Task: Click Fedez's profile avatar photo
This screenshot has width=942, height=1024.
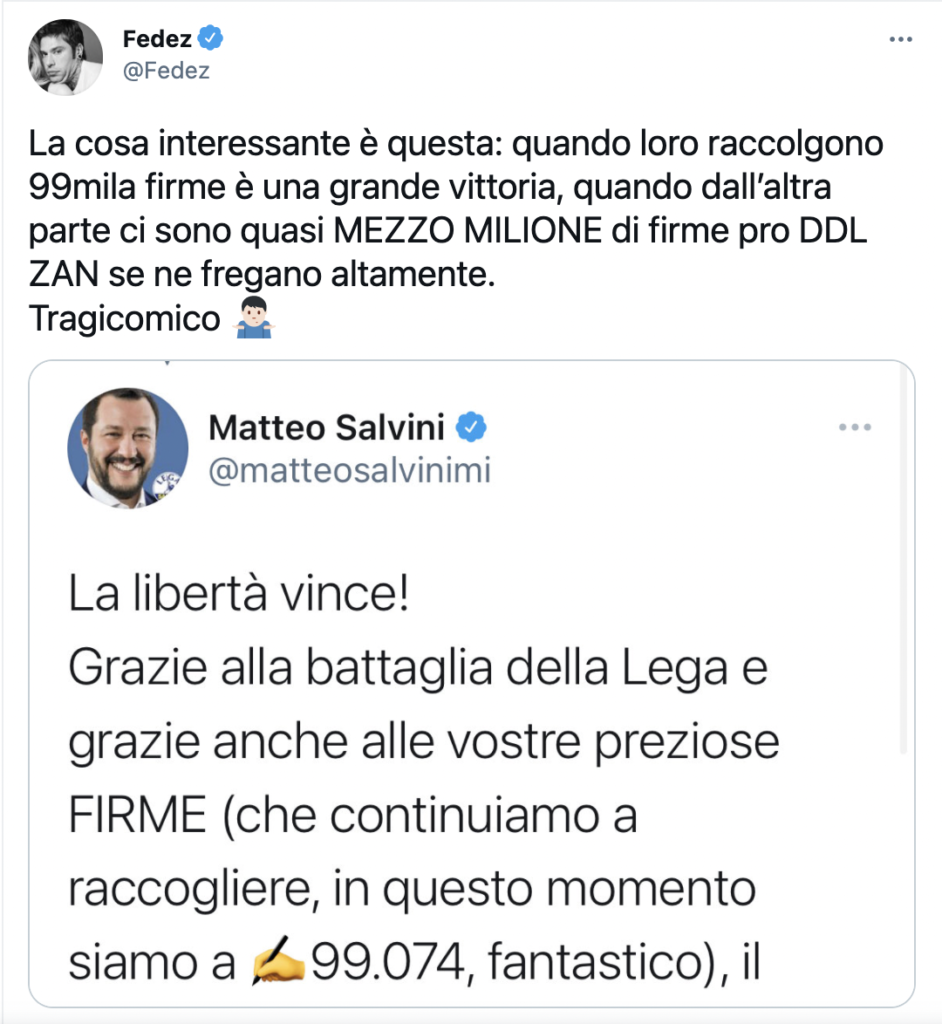Action: pos(65,55)
